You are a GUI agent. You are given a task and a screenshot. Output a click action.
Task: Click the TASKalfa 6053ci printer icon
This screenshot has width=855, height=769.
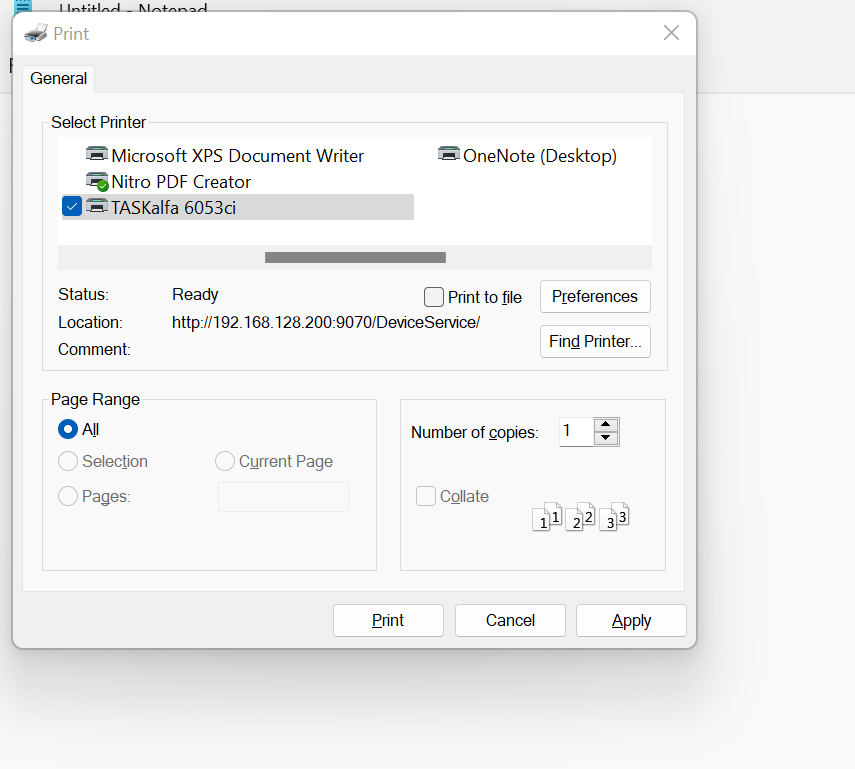point(97,206)
